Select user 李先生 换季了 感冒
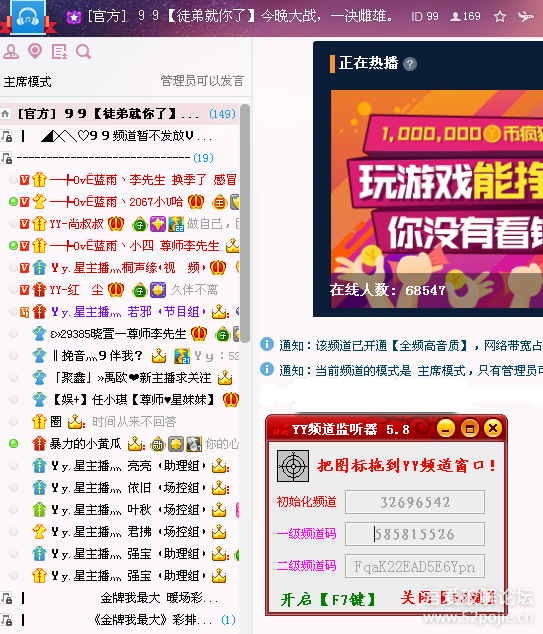This screenshot has height=634, width=543. [120, 180]
